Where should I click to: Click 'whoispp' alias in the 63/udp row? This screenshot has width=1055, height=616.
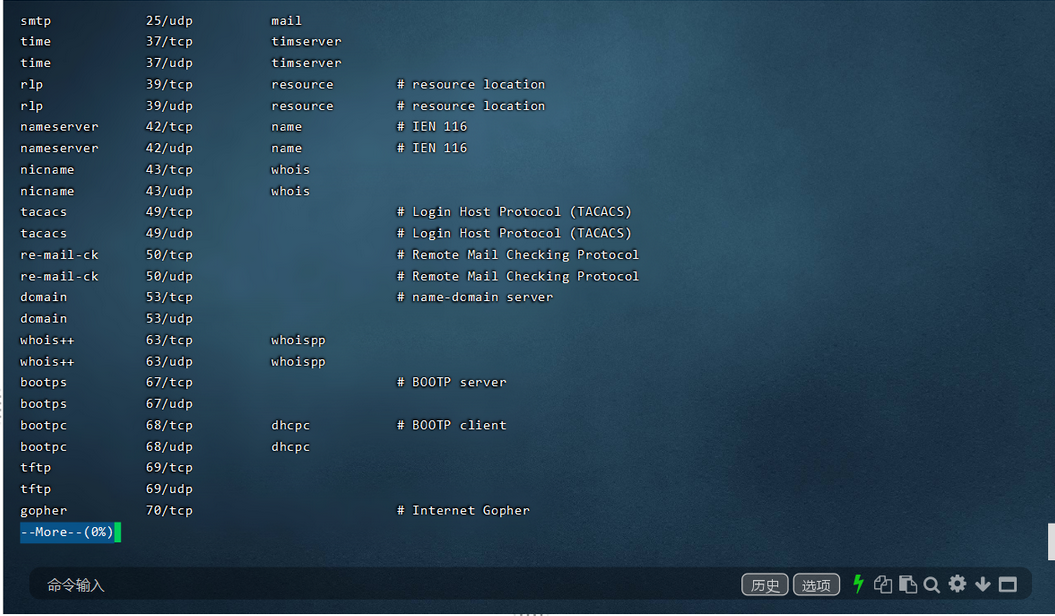(x=298, y=362)
